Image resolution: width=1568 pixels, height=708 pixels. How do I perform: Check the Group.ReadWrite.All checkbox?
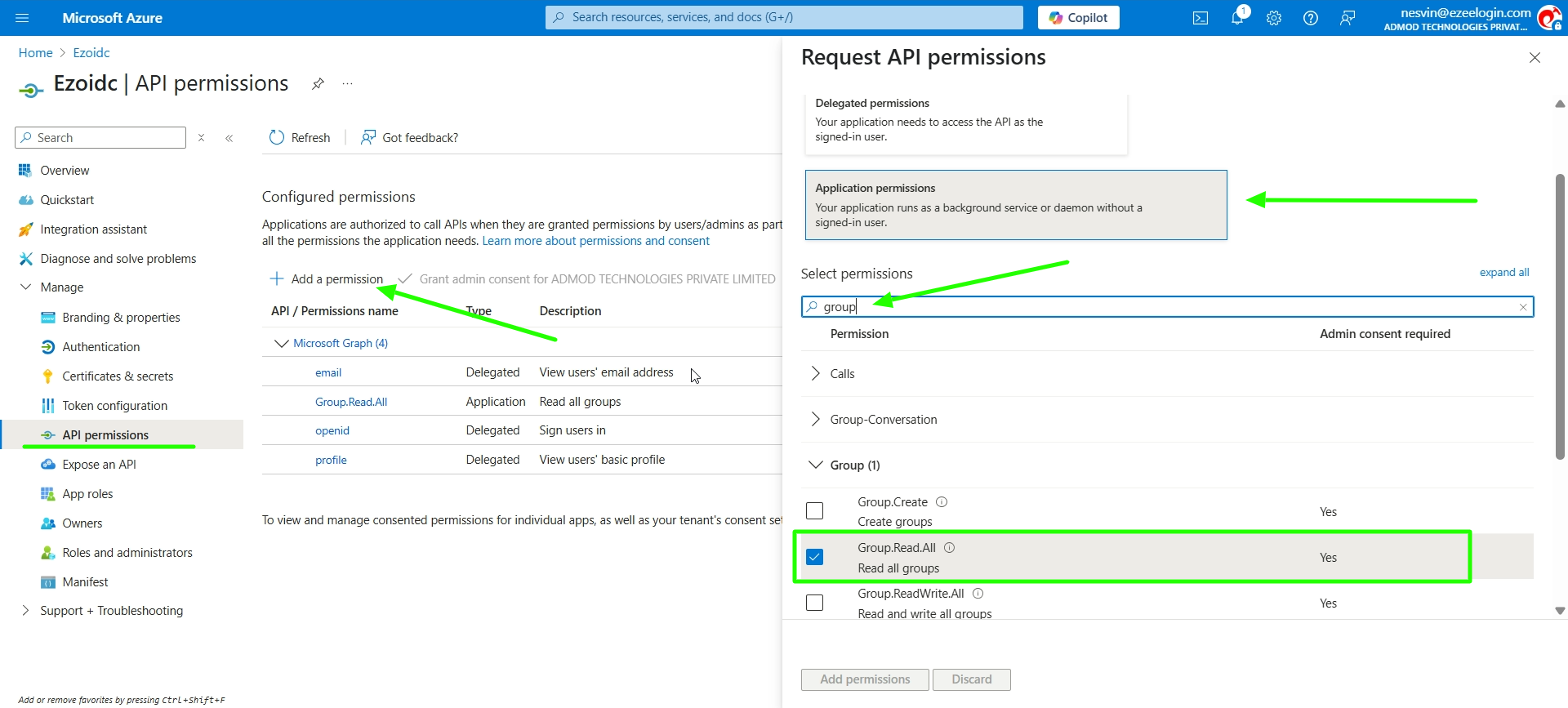coord(814,603)
